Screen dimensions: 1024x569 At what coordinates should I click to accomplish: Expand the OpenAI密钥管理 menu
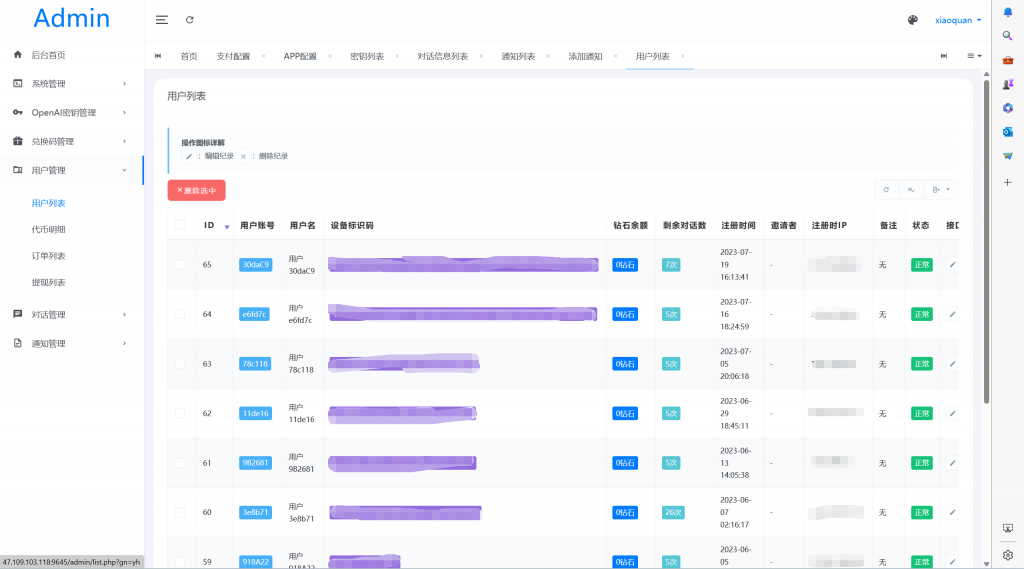(71, 113)
